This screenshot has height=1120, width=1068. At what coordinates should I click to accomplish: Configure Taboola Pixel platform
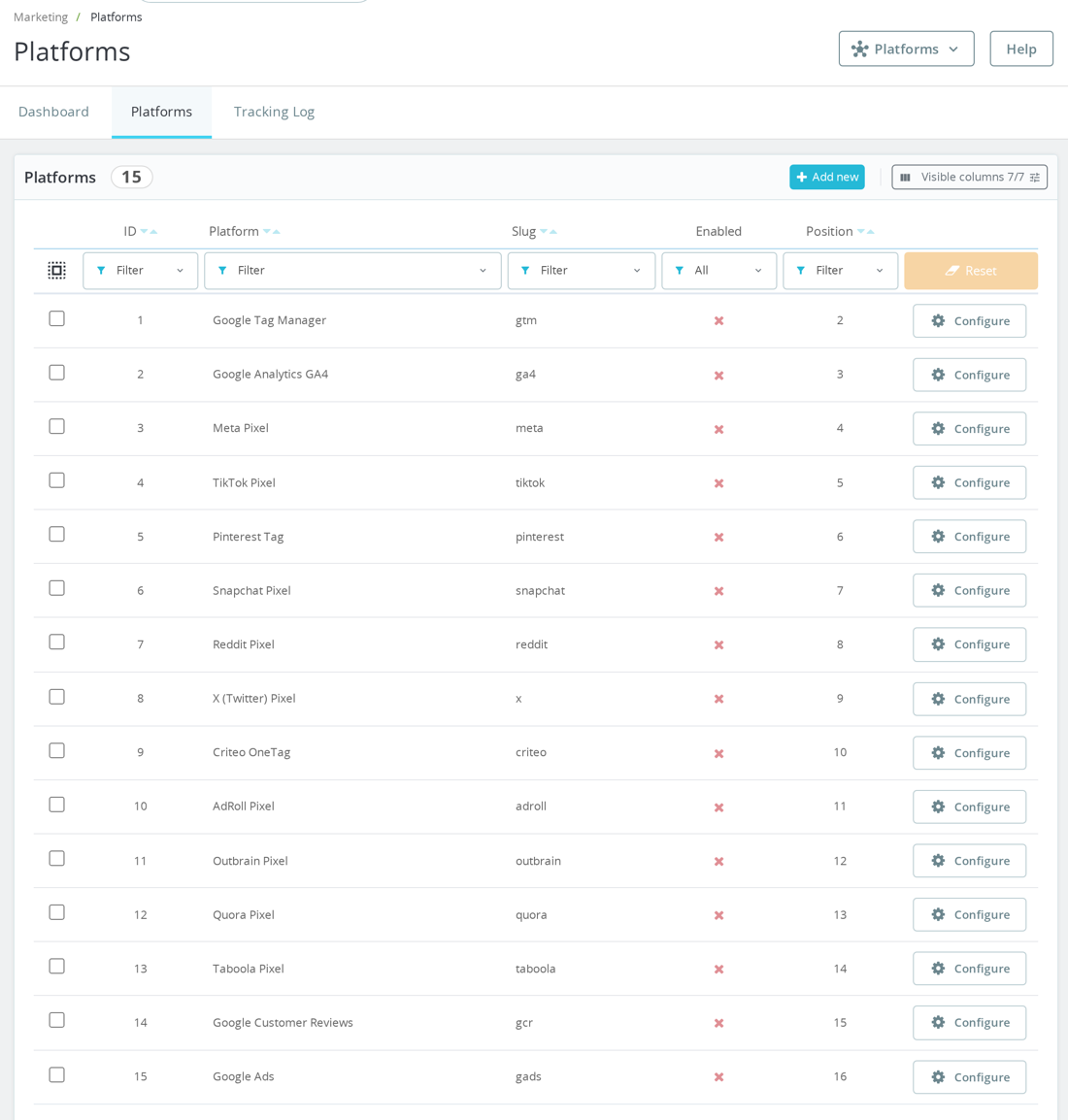[969, 969]
